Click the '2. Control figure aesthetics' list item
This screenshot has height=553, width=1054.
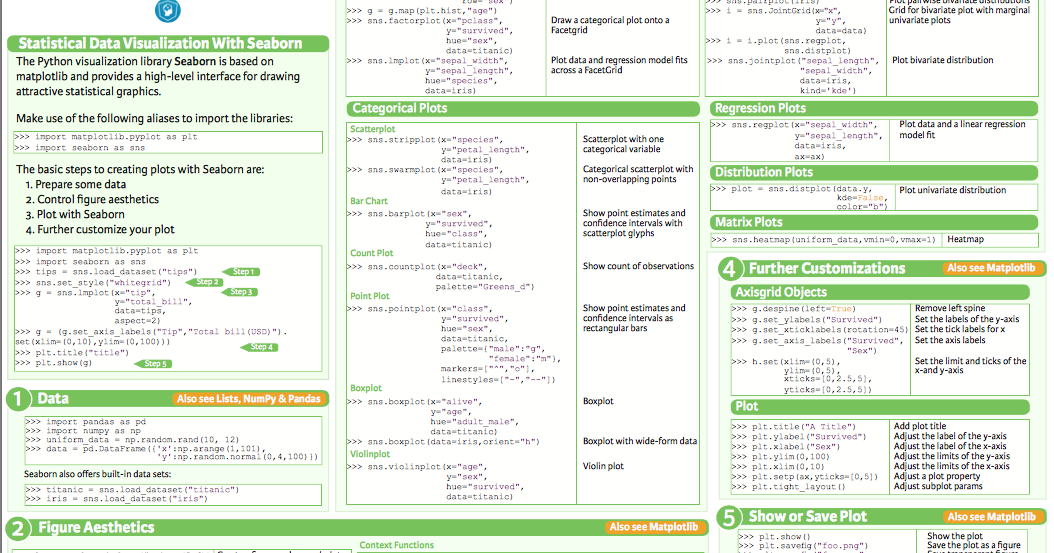coord(92,200)
